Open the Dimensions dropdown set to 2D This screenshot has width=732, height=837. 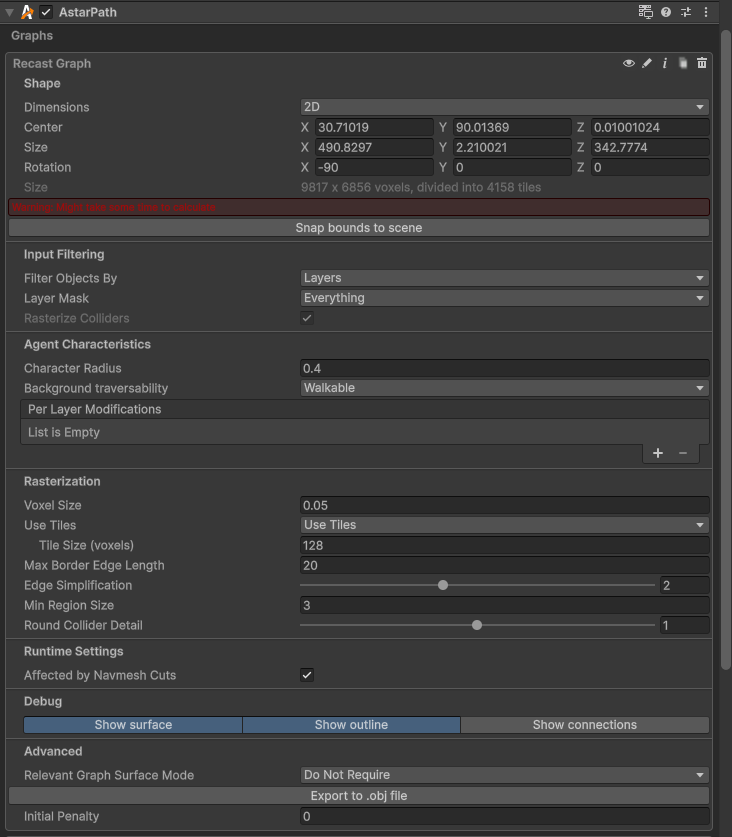click(504, 107)
